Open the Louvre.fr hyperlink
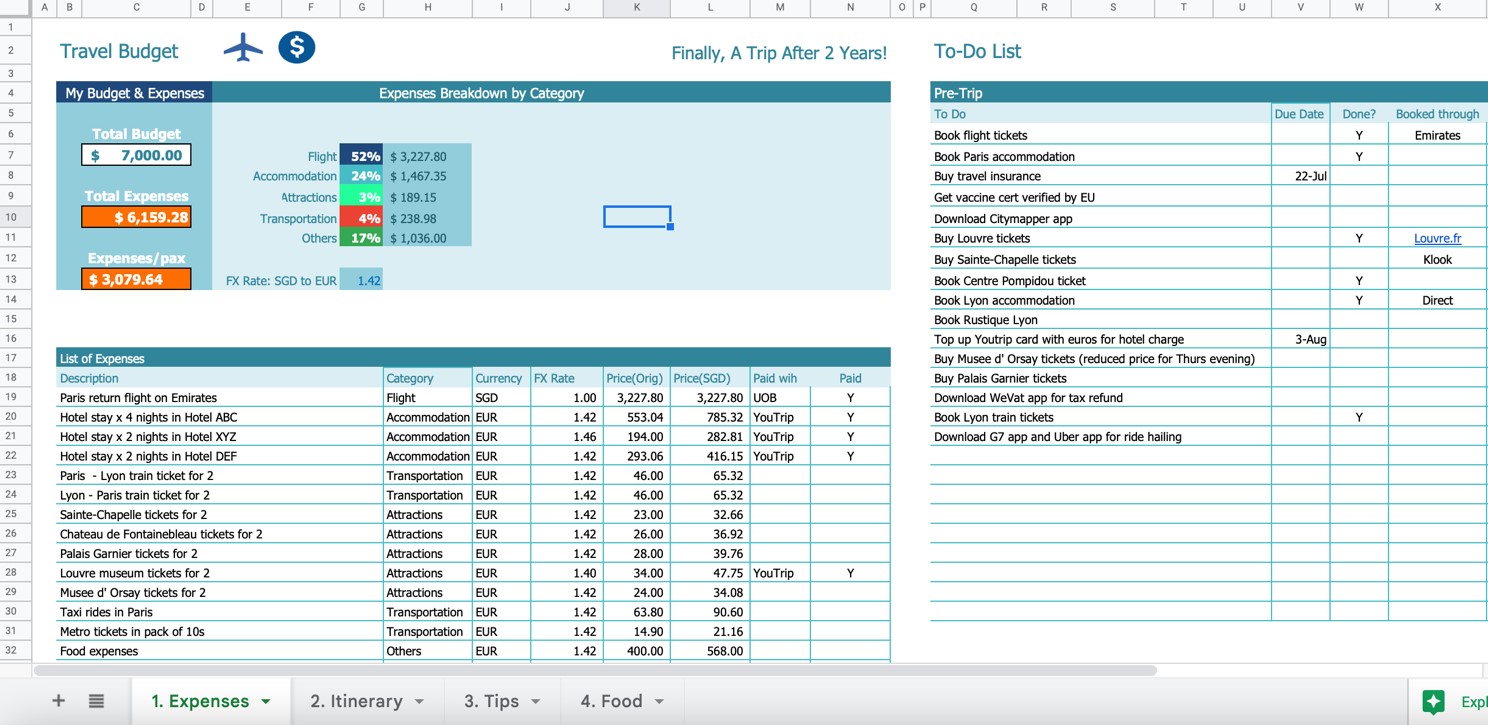The image size is (1488, 725). (1437, 238)
